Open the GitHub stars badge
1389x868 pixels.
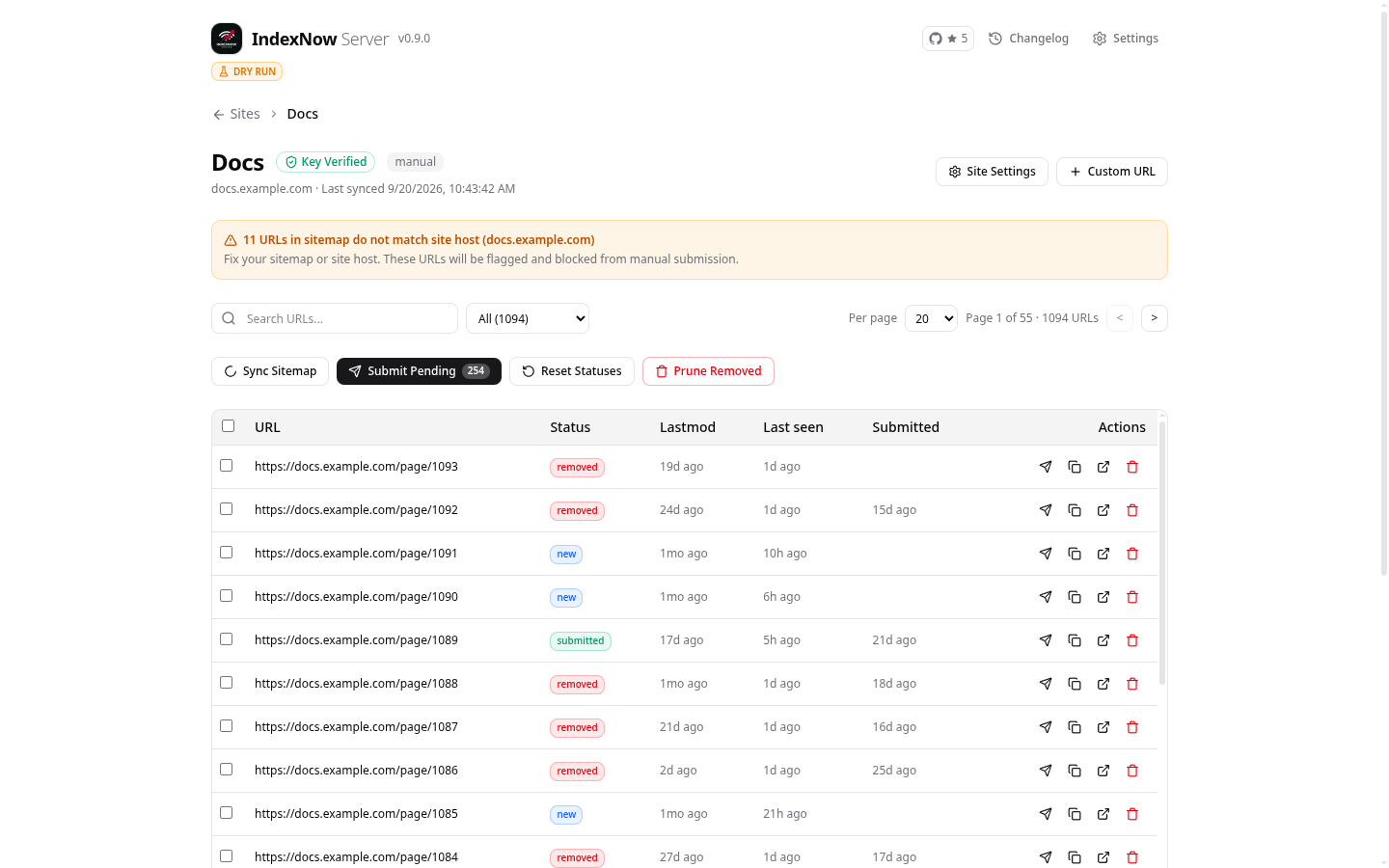tap(948, 39)
